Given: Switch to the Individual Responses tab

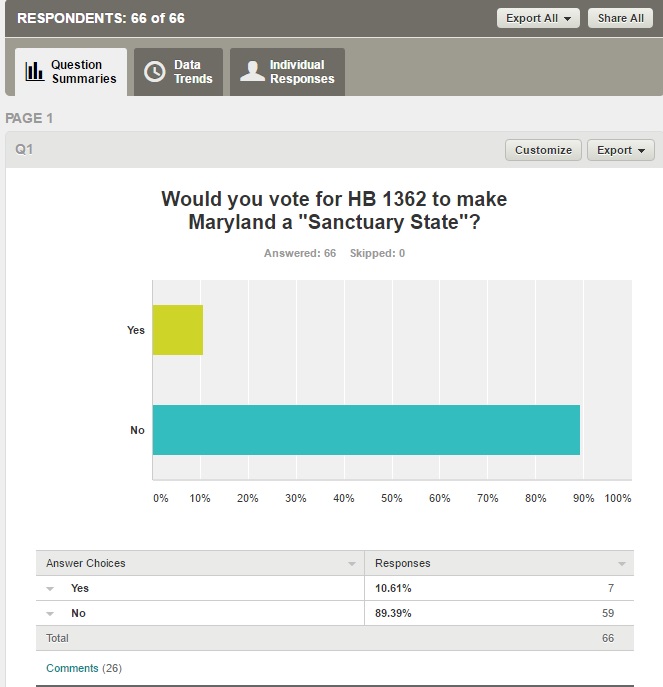Looking at the screenshot, I should tap(288, 72).
